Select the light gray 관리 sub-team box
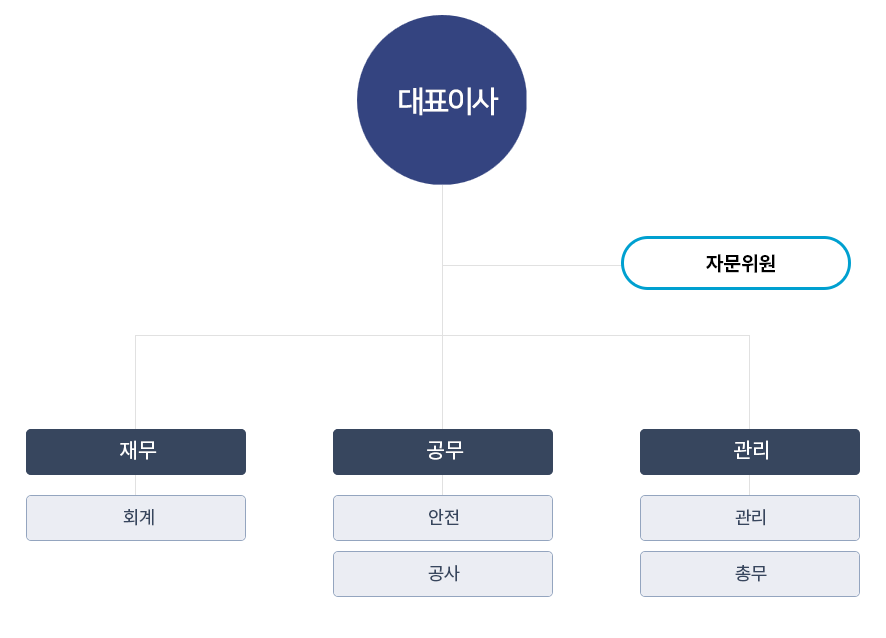 750,518
